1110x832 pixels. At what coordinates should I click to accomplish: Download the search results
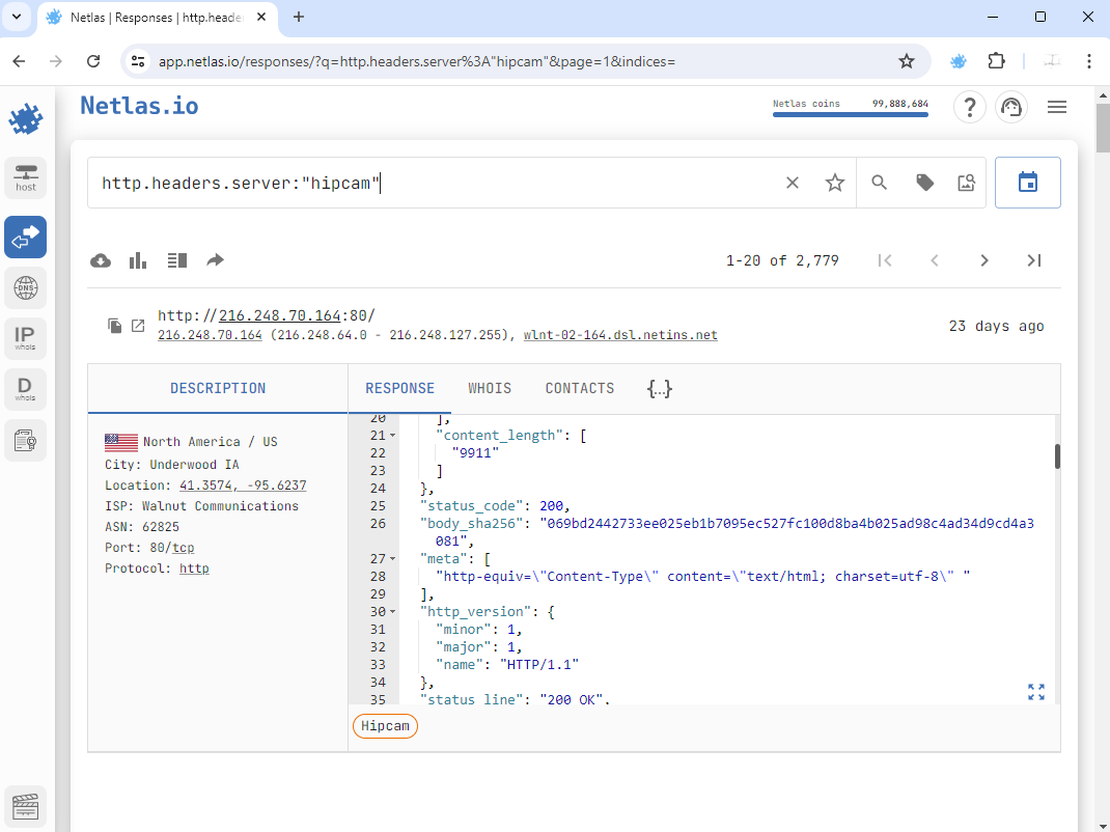[x=100, y=260]
